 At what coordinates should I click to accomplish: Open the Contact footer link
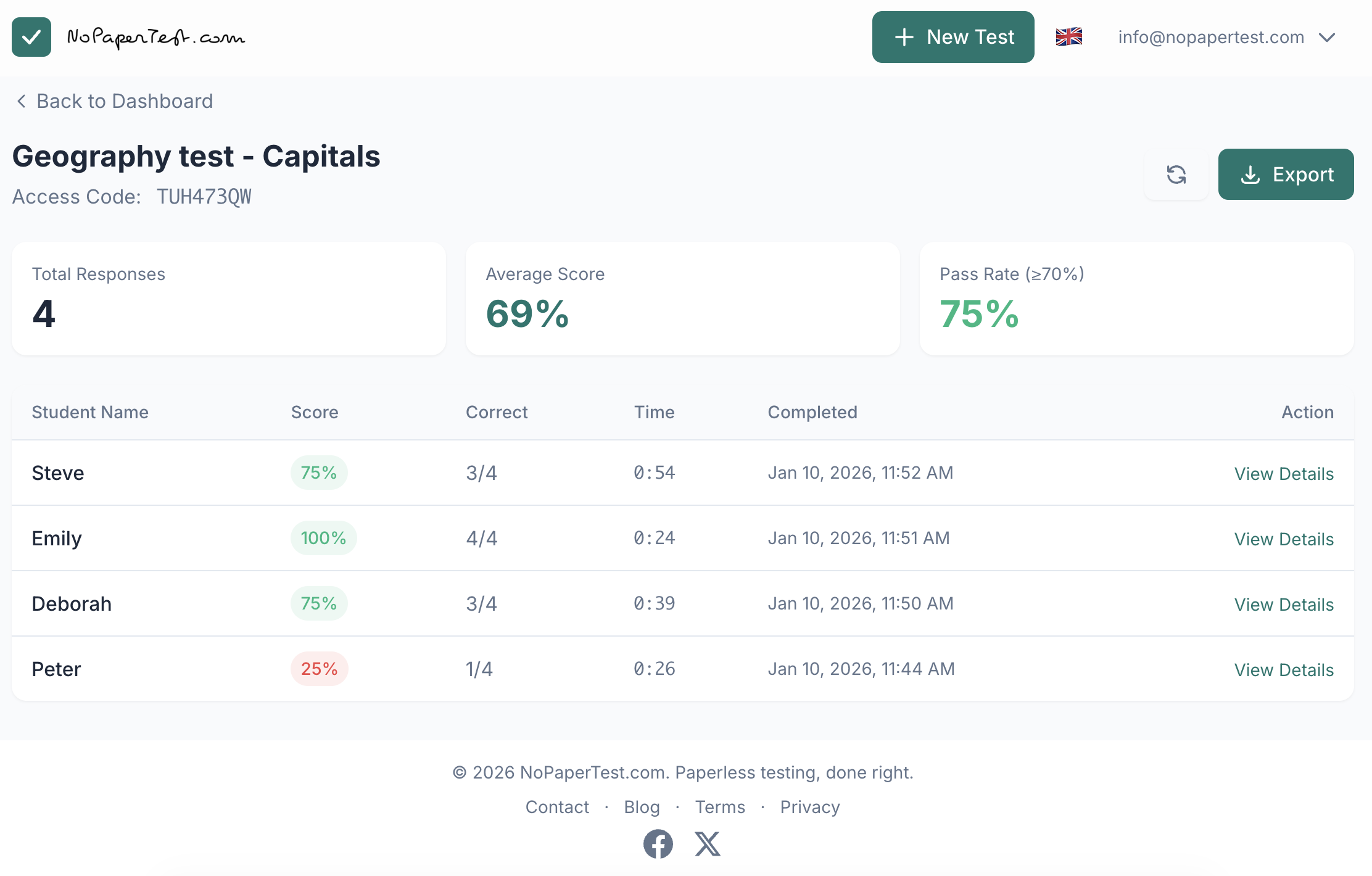pos(556,807)
